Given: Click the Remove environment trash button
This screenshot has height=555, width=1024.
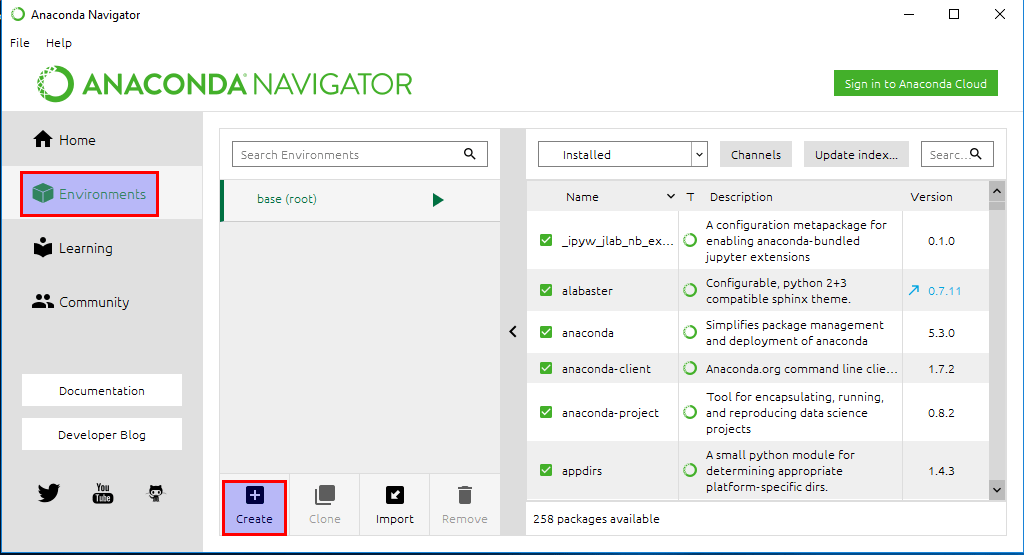Looking at the screenshot, I should point(464,505).
